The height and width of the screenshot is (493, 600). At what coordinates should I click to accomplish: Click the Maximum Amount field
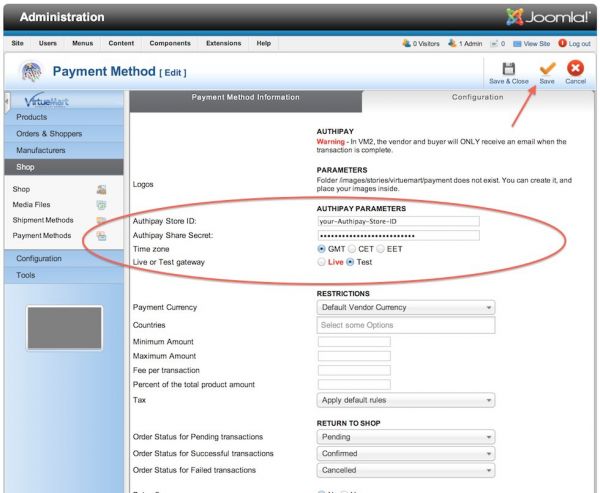tap(354, 356)
